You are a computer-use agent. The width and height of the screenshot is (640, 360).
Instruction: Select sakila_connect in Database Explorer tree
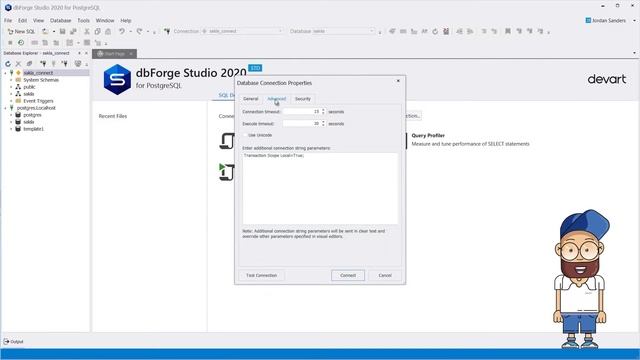38,73
